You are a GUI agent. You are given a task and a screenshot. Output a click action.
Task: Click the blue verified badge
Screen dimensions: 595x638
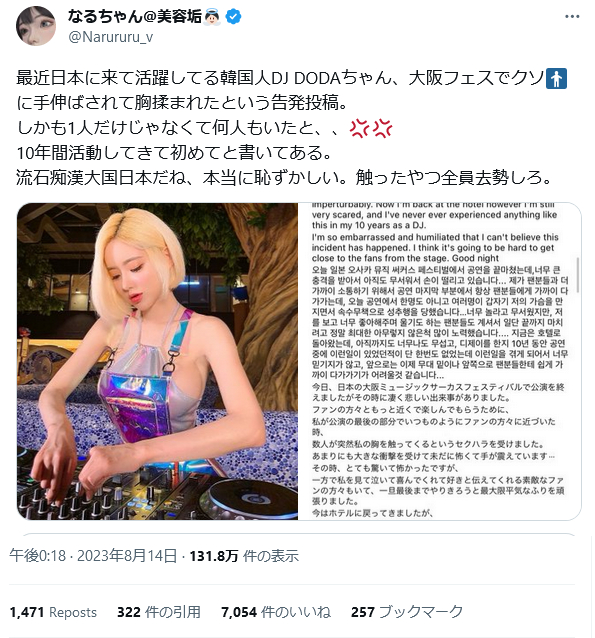(x=233, y=17)
